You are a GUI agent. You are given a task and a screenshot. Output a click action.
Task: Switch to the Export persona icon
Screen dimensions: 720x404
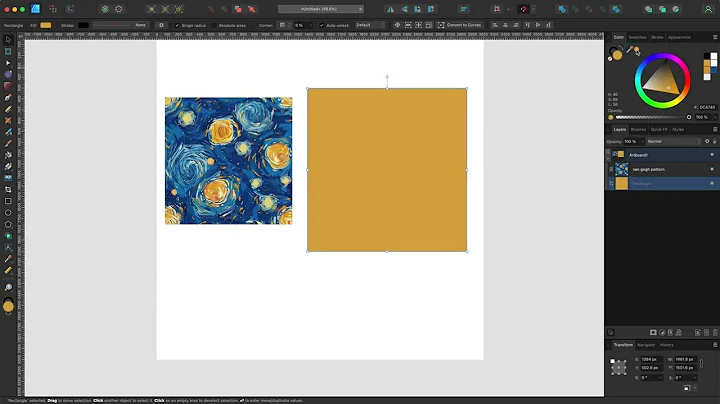pyautogui.click(x=70, y=9)
